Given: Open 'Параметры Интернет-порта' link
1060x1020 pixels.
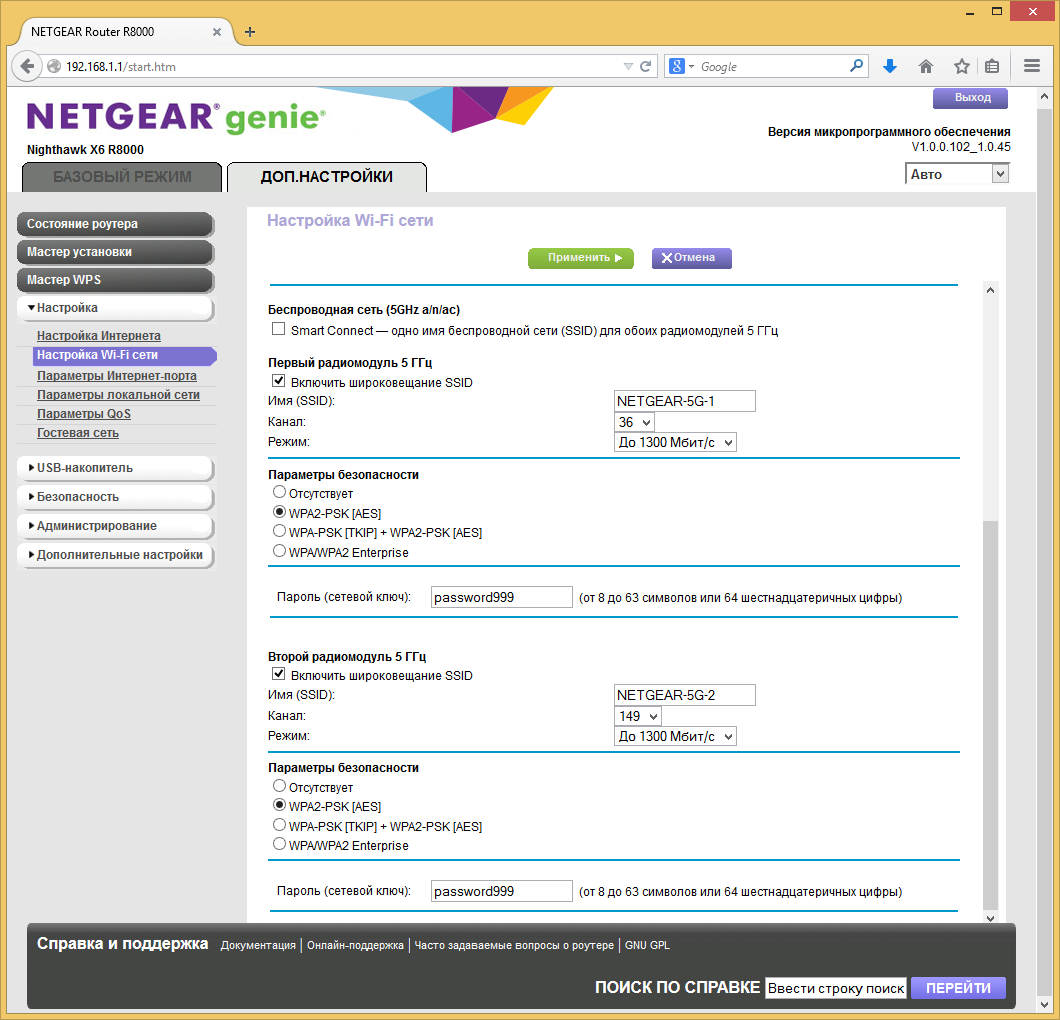Looking at the screenshot, I should pos(117,376).
